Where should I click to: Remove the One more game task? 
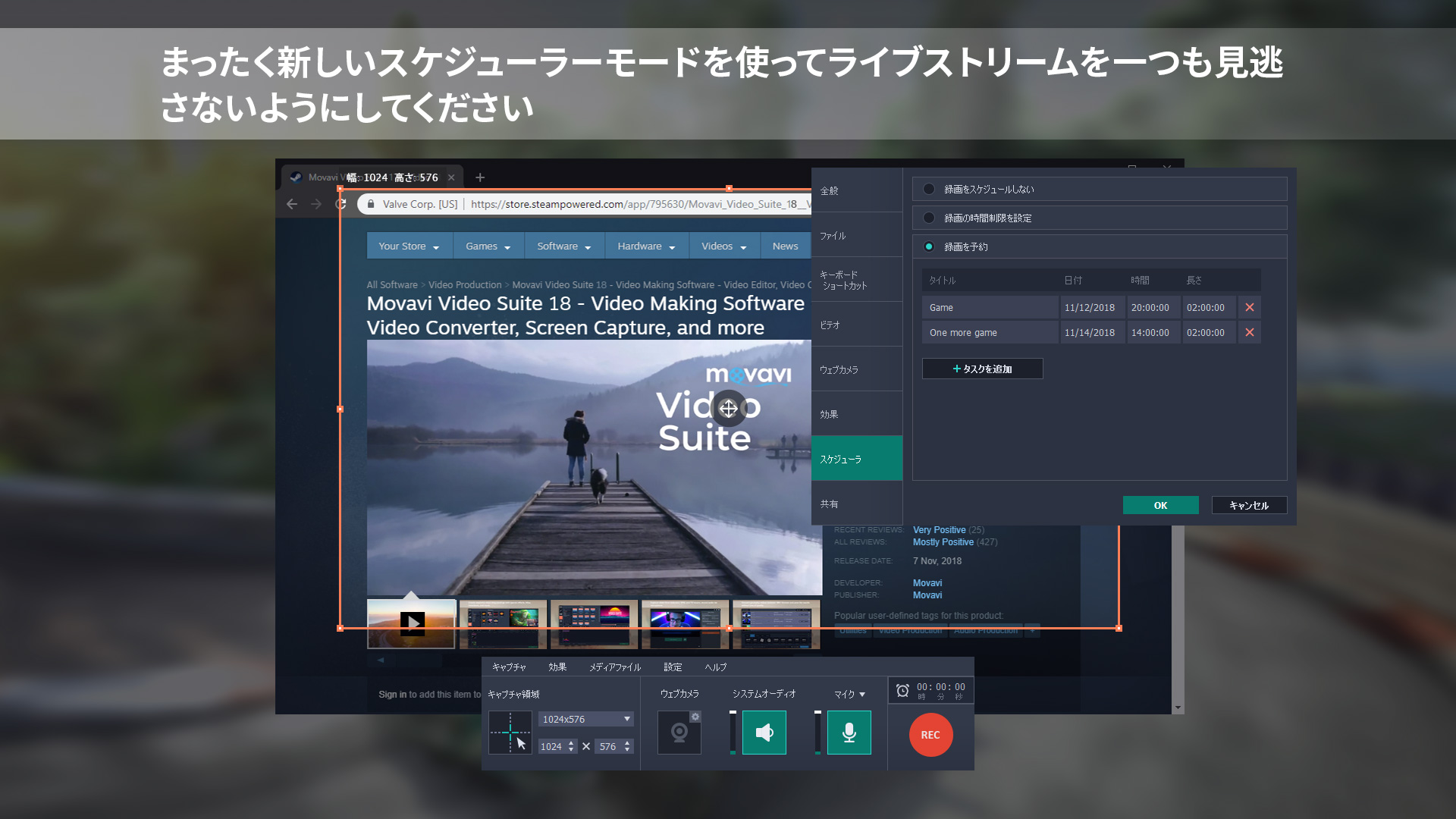(x=1250, y=333)
